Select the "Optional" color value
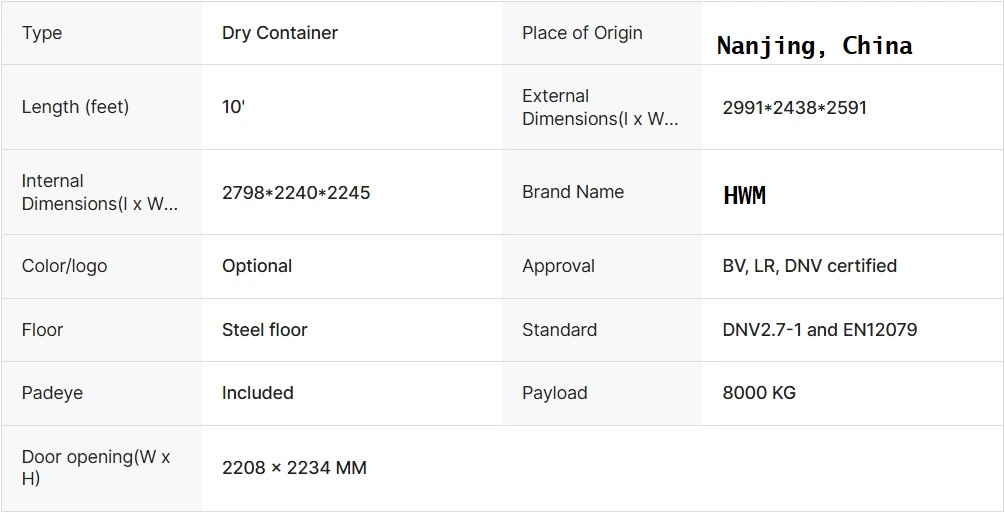The width and height of the screenshot is (1005, 513). point(257,266)
